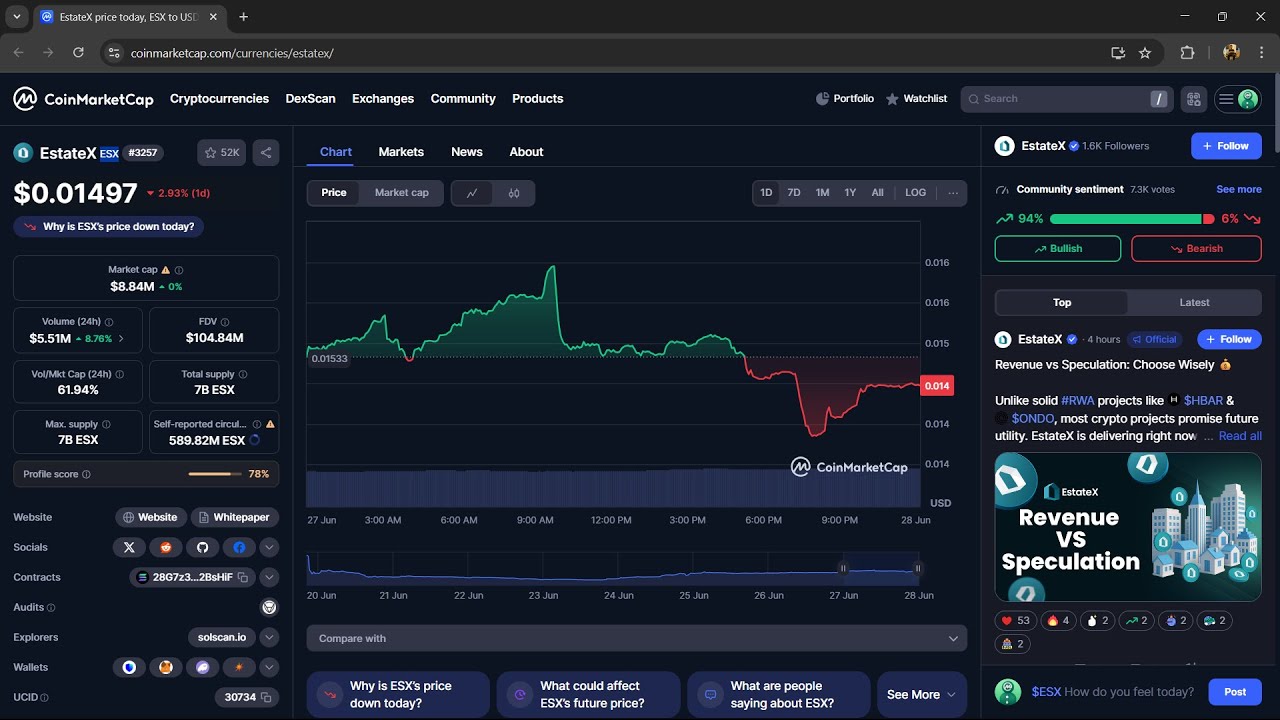Open Products menu
The height and width of the screenshot is (720, 1280).
pyautogui.click(x=538, y=99)
